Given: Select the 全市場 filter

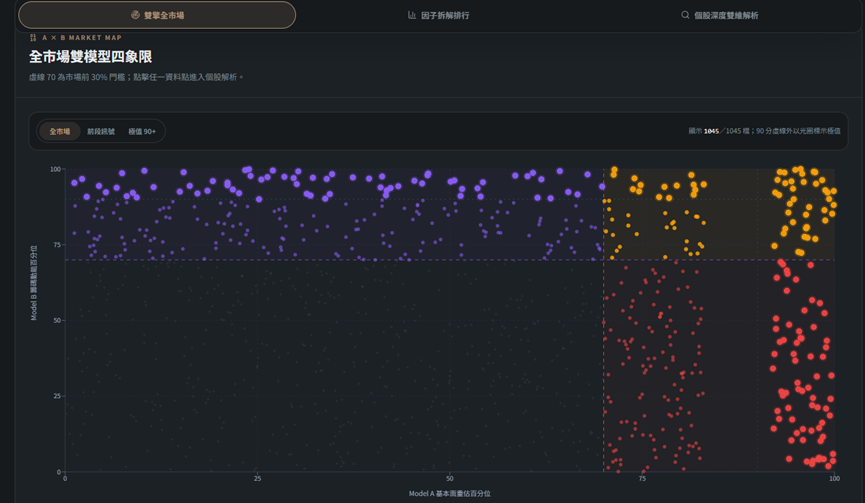Looking at the screenshot, I should point(60,131).
